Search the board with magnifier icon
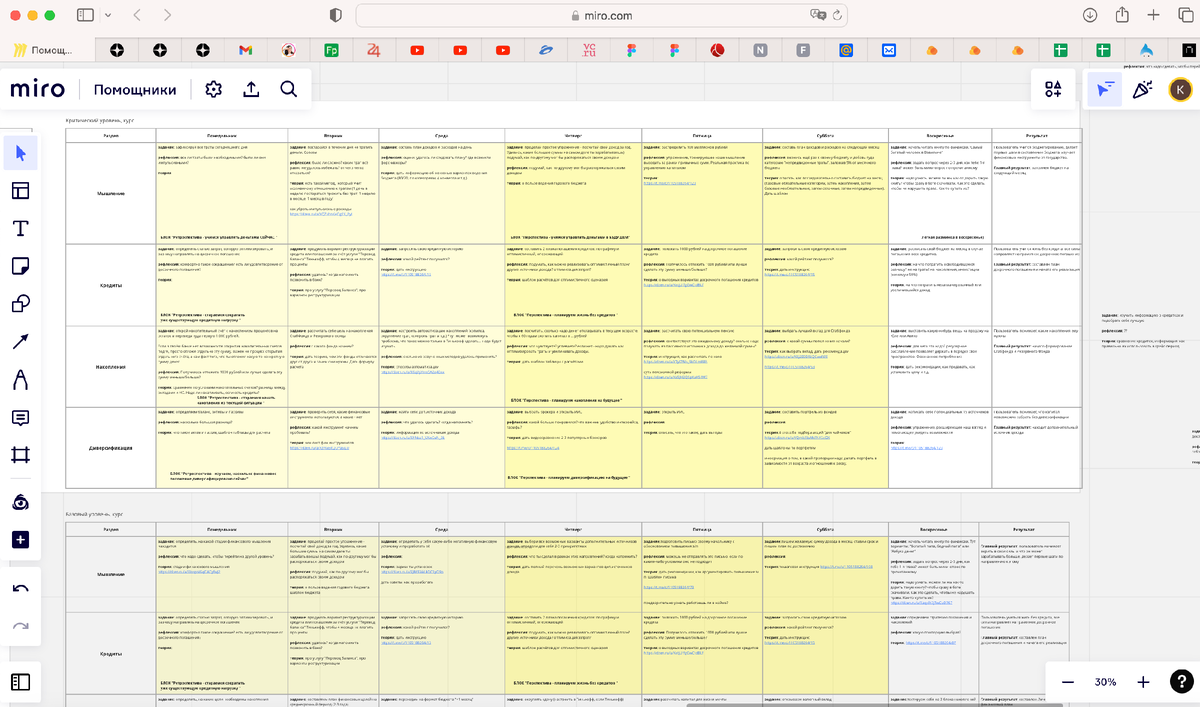 [289, 89]
